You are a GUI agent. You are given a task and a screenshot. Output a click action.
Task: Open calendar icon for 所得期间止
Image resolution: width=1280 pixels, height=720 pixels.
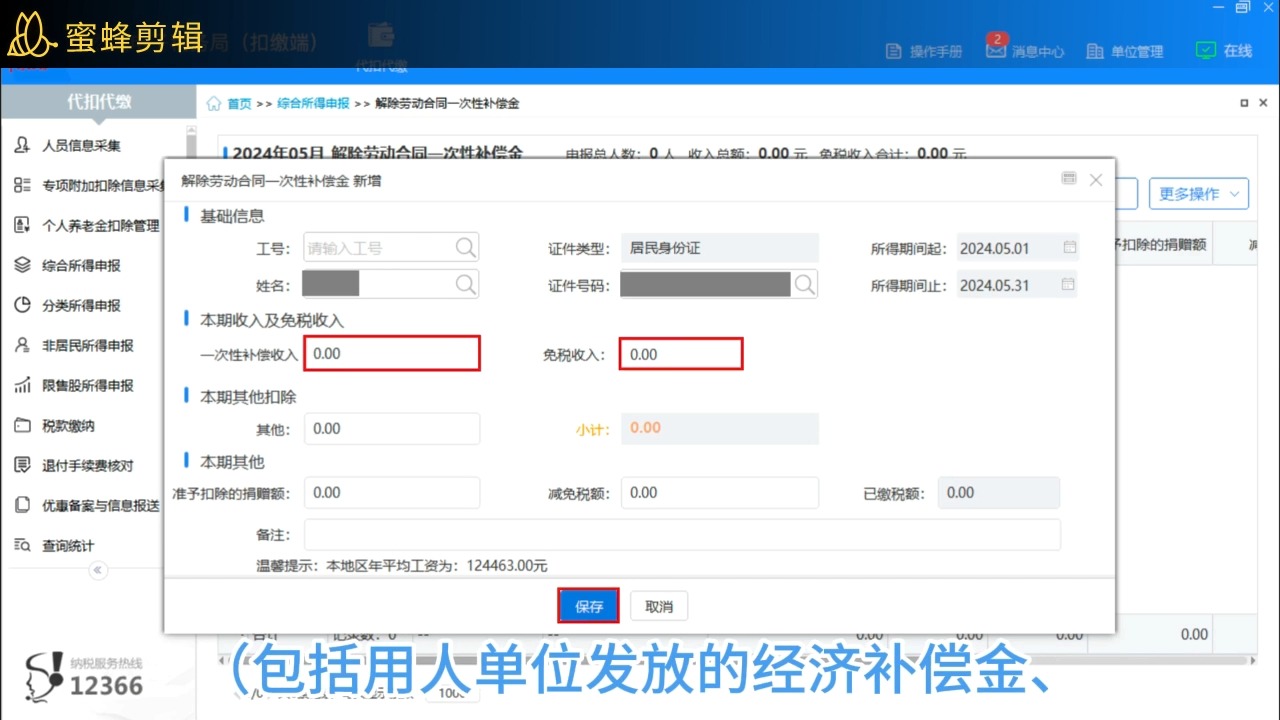(x=1069, y=284)
